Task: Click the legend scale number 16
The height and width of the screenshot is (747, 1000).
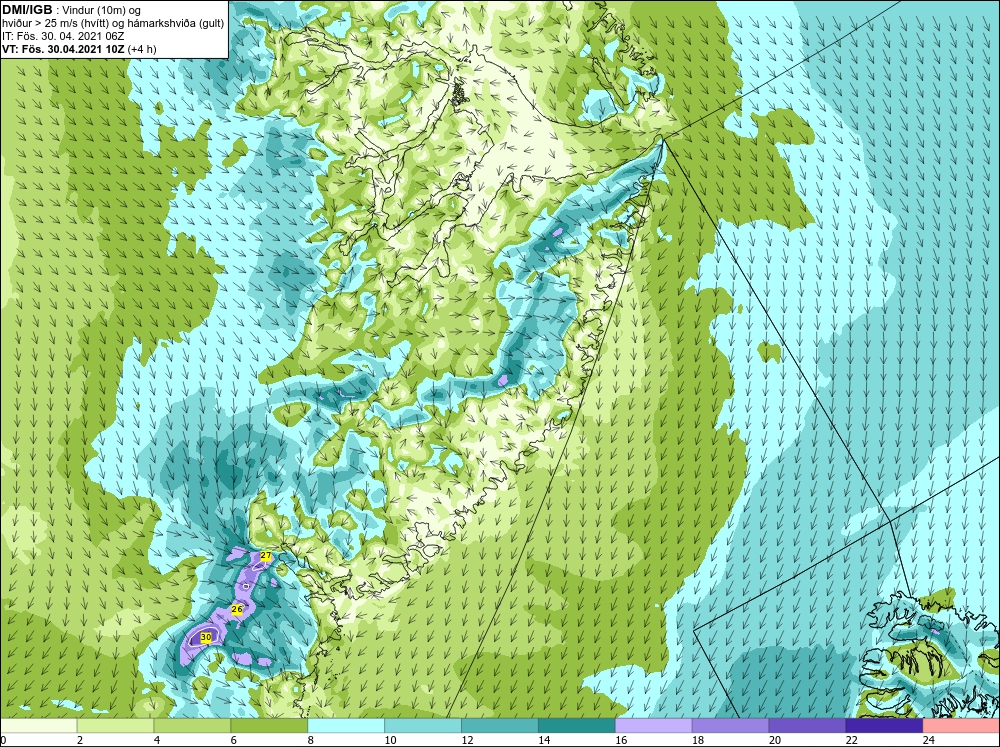Action: pyautogui.click(x=621, y=740)
